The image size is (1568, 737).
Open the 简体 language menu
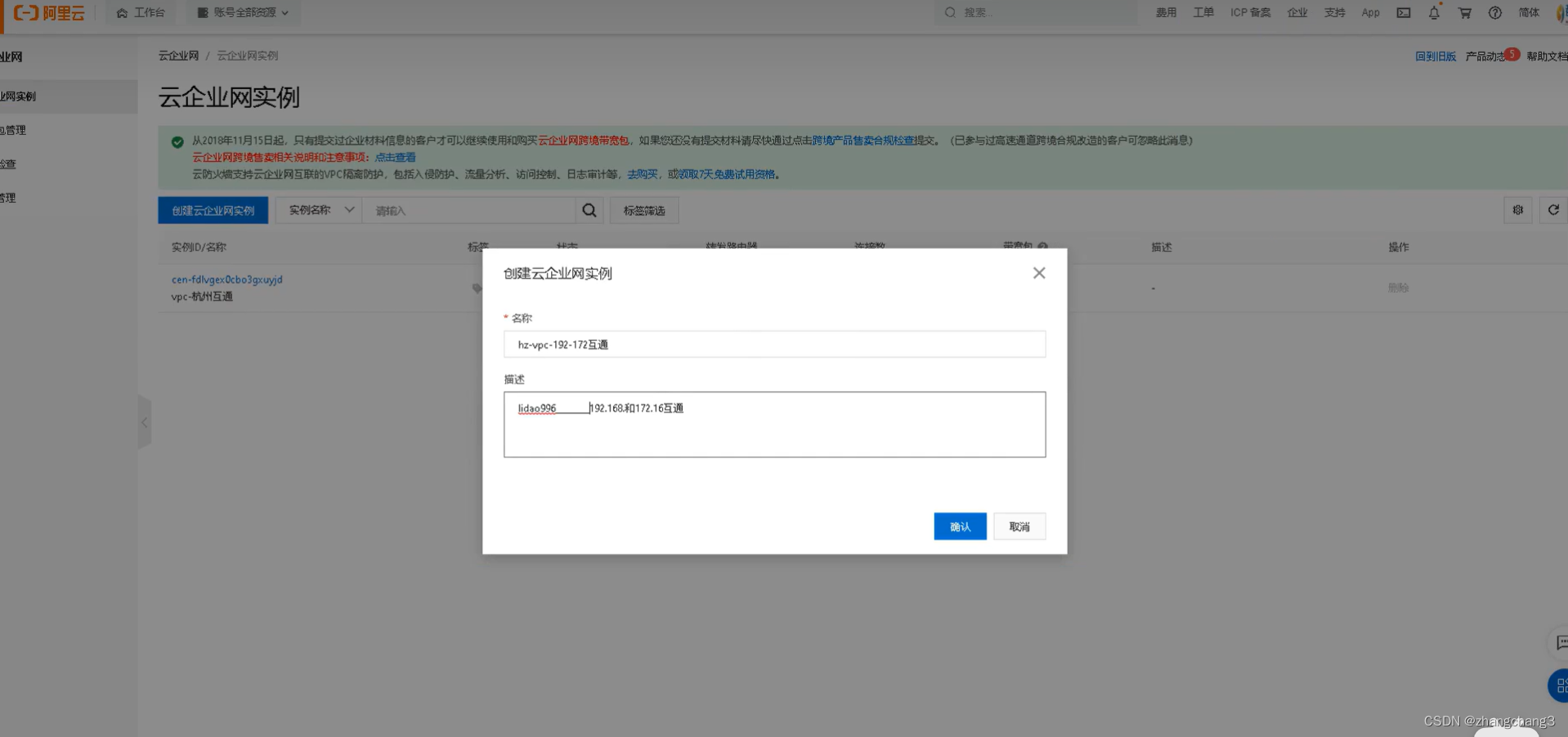tap(1528, 12)
